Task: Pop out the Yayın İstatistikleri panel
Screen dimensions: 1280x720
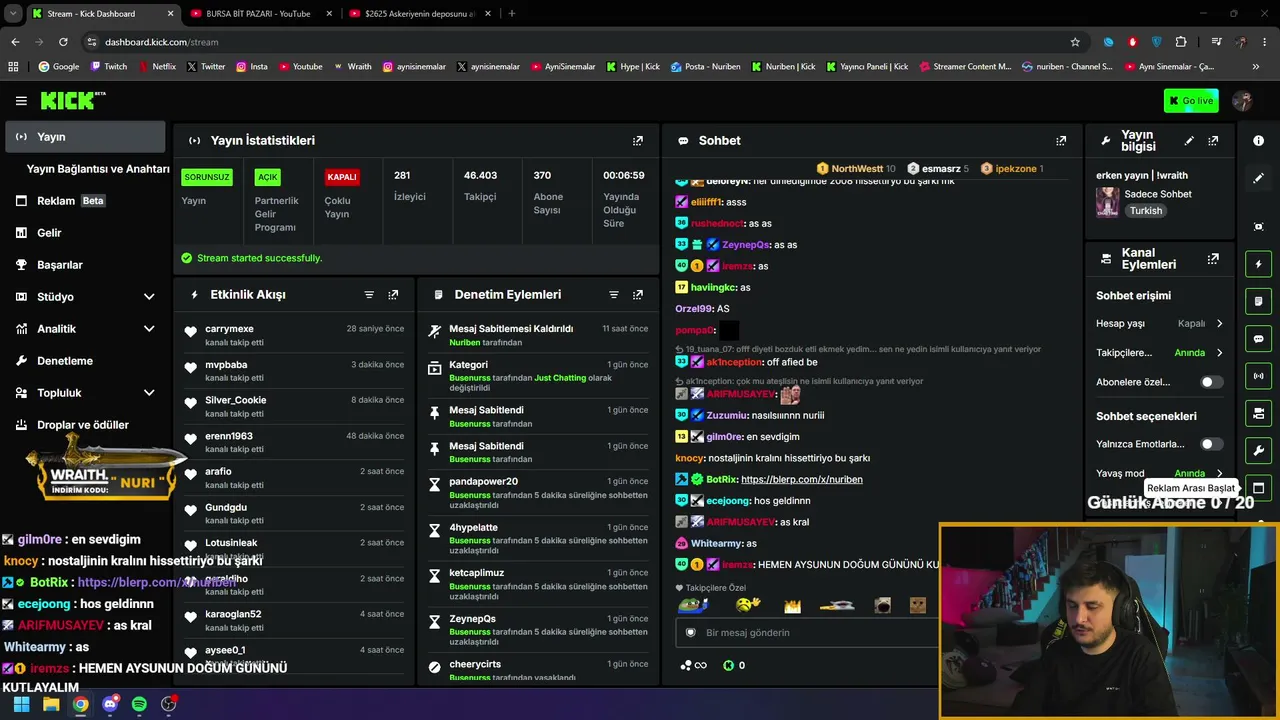Action: tap(638, 141)
